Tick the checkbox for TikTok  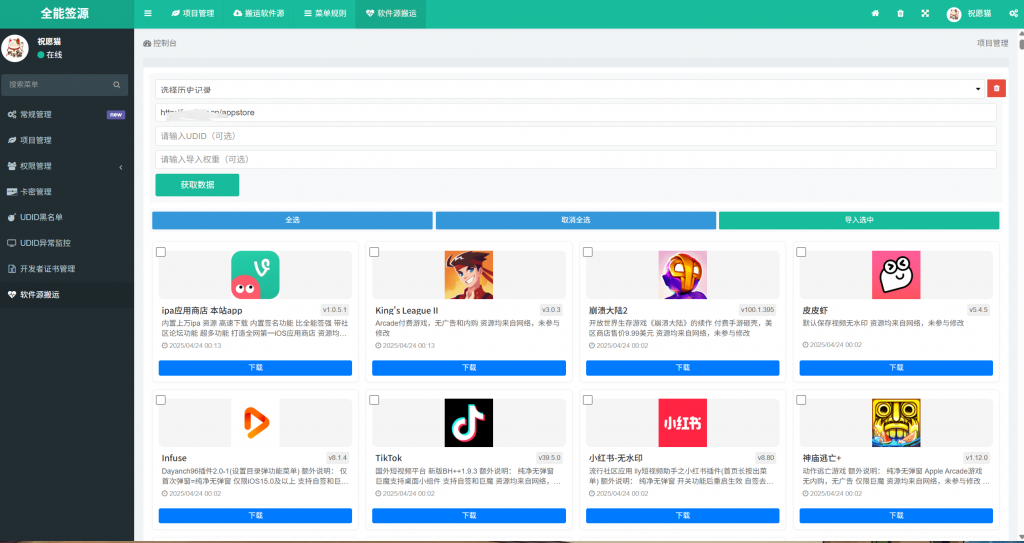pos(374,400)
